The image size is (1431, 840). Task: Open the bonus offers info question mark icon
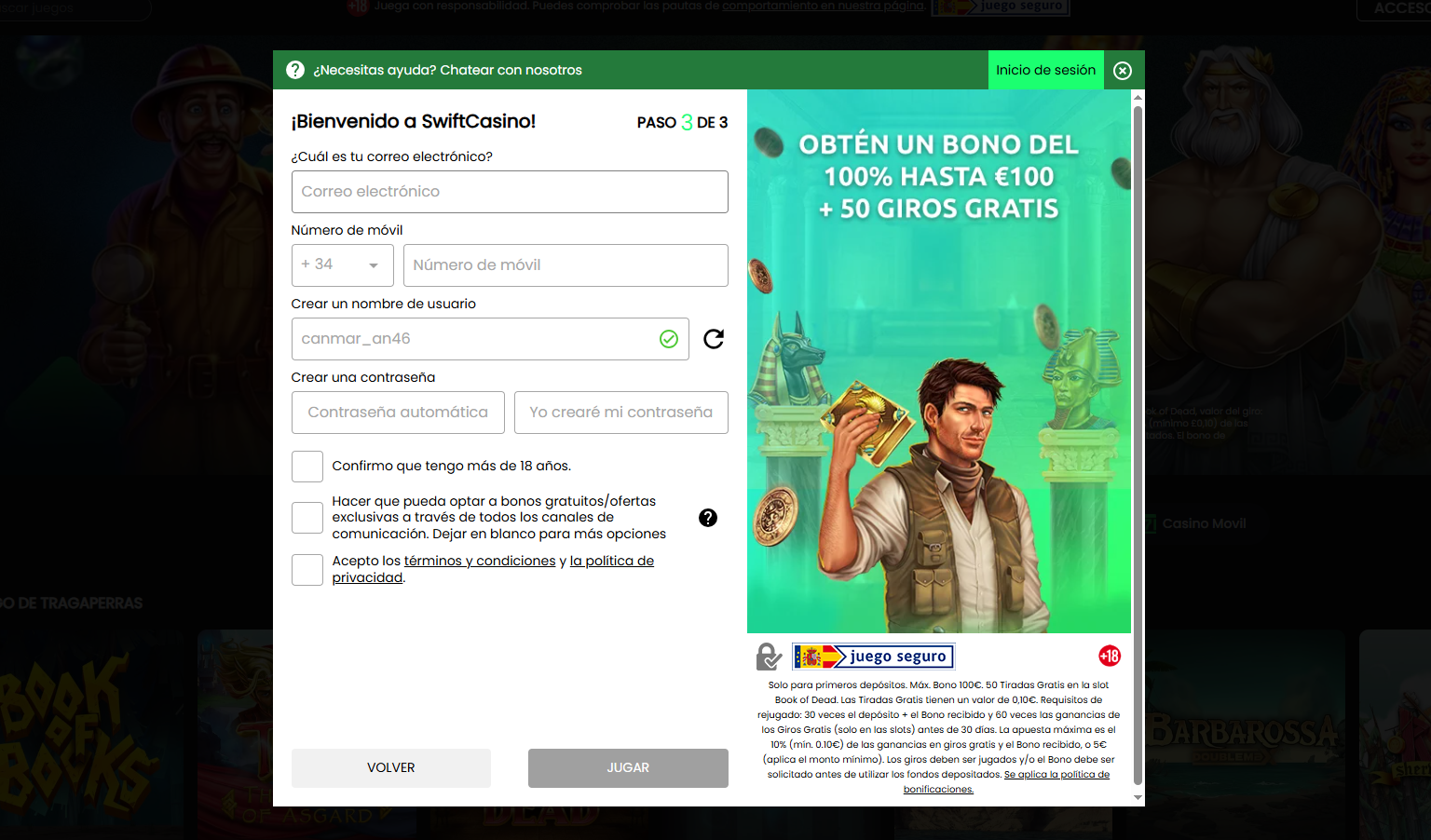[x=708, y=518]
